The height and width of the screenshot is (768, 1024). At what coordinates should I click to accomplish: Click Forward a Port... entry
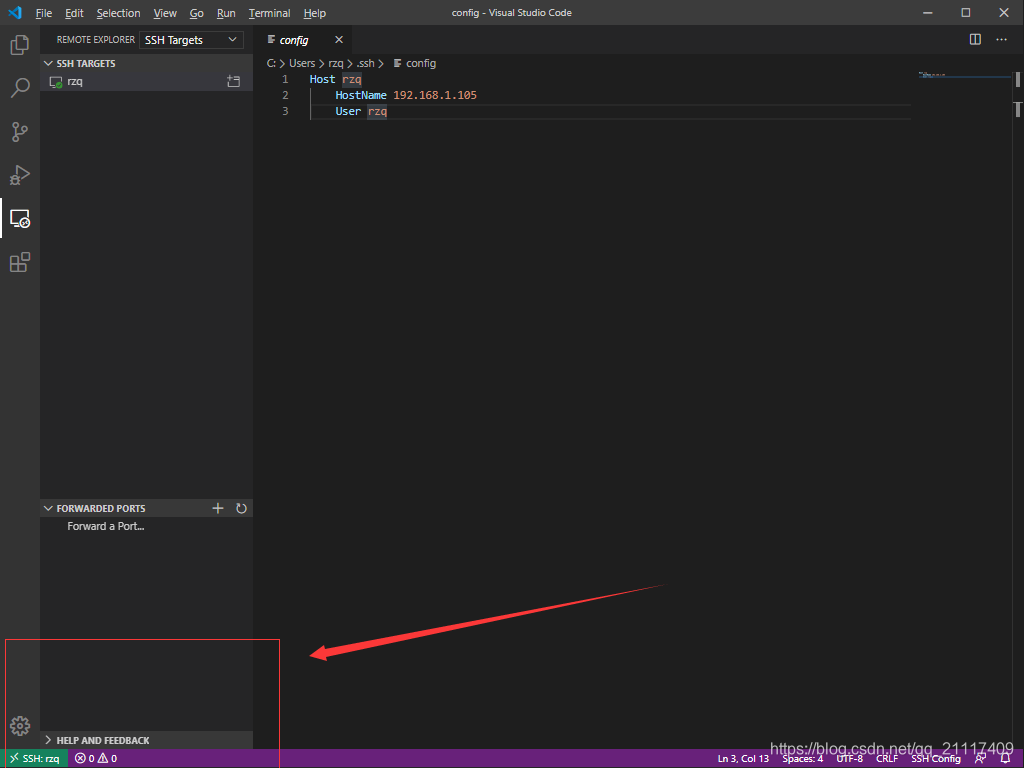(x=106, y=526)
